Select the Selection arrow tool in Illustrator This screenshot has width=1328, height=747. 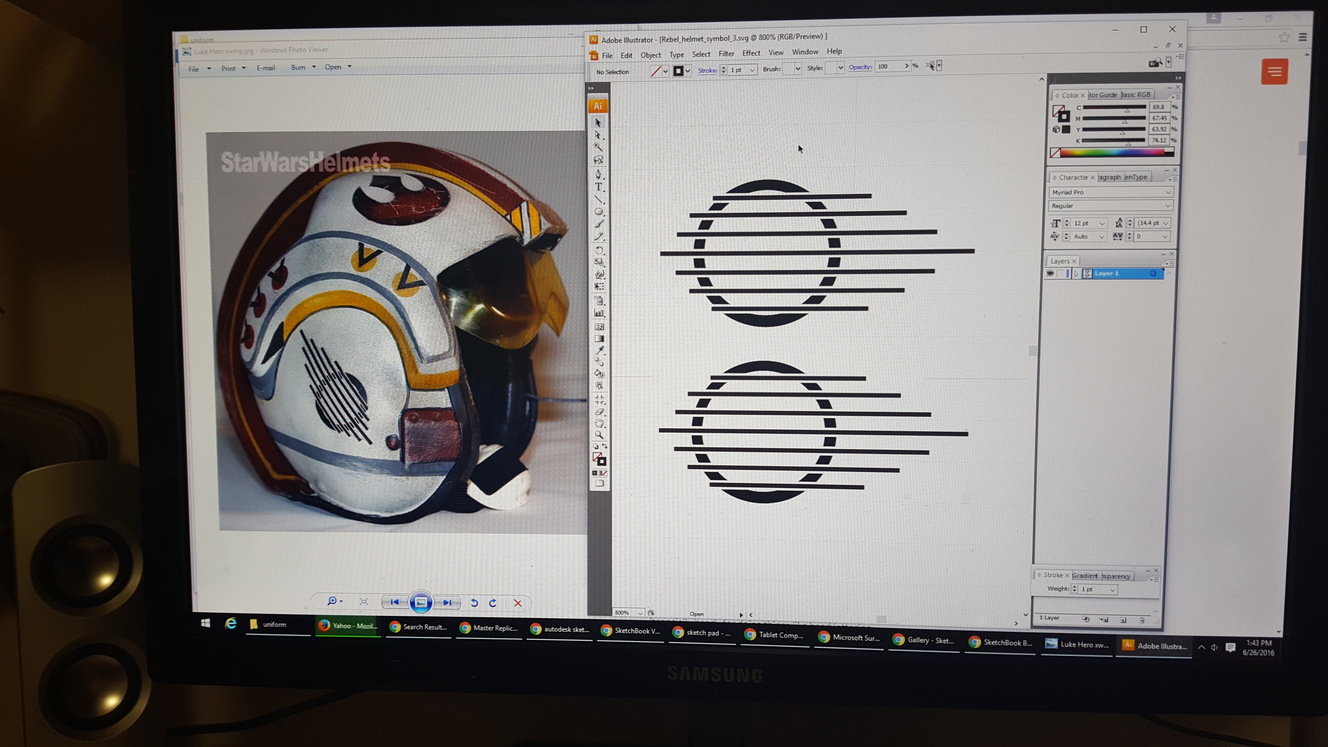click(x=598, y=122)
